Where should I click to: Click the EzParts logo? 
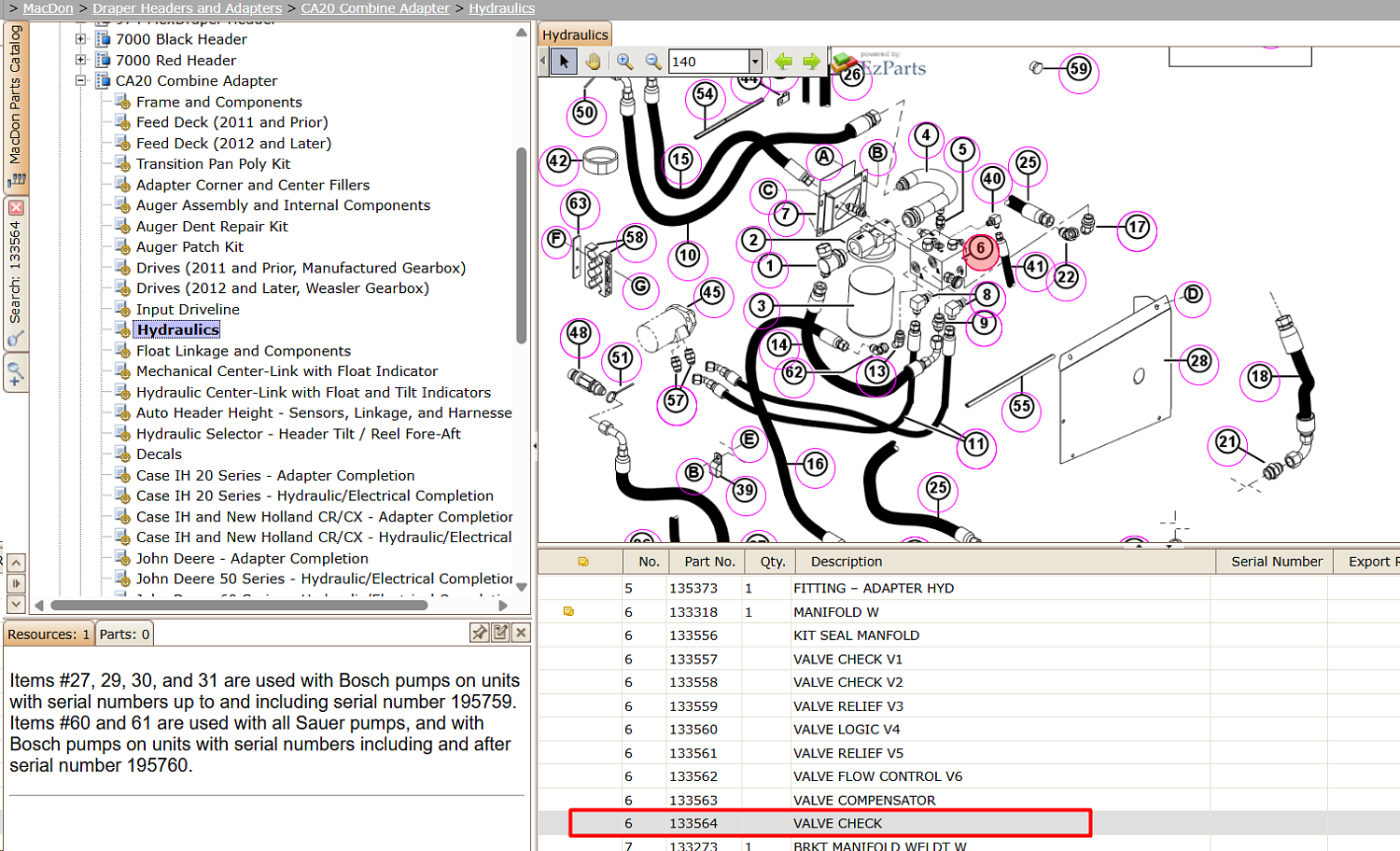(x=880, y=64)
